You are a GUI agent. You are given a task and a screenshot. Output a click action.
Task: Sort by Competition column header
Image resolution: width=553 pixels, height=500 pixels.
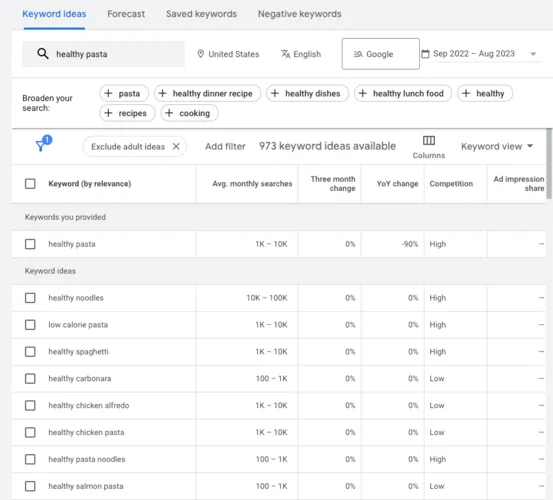pos(451,184)
